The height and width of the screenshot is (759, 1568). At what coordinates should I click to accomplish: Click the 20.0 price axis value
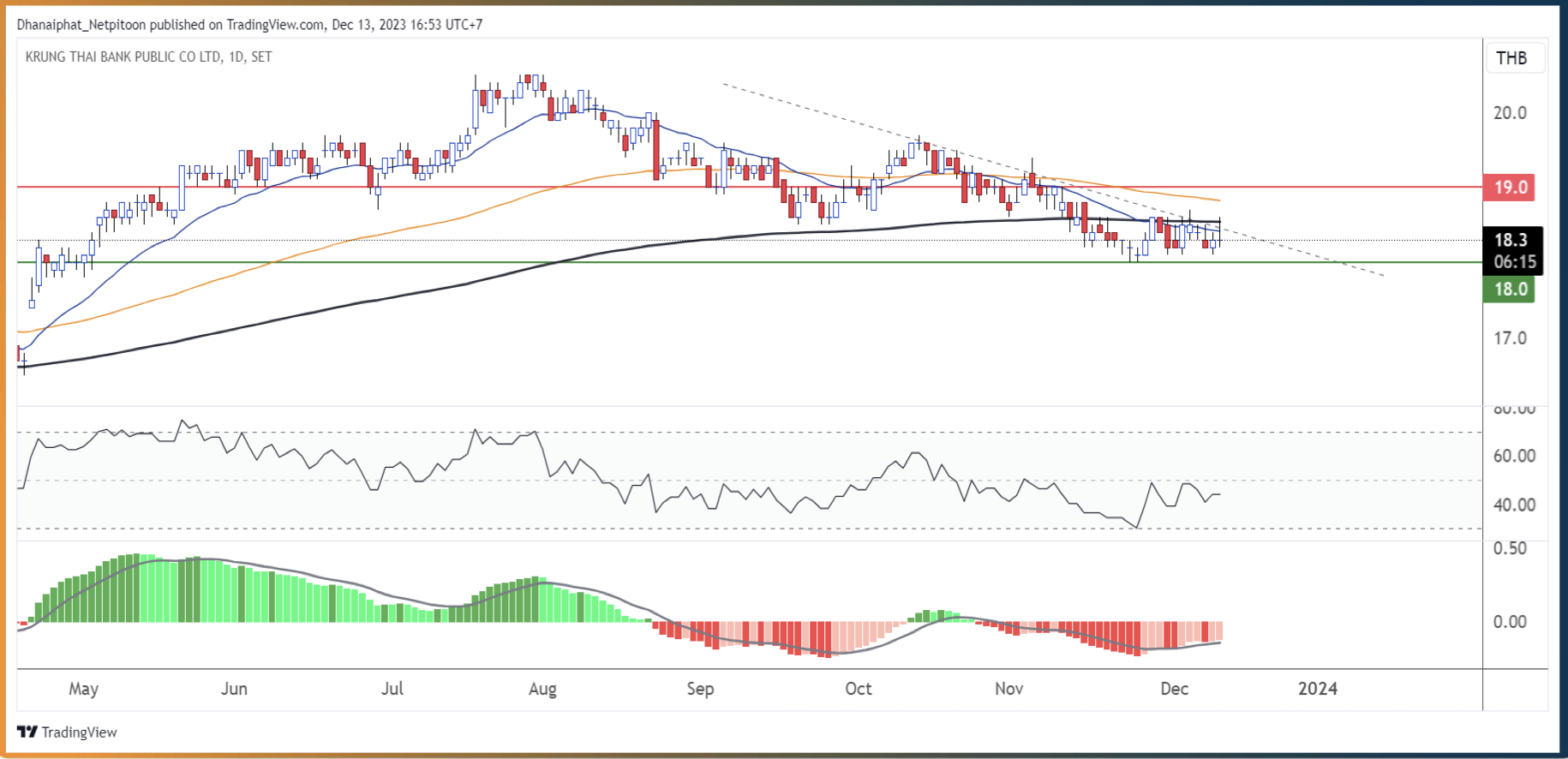pos(1510,112)
